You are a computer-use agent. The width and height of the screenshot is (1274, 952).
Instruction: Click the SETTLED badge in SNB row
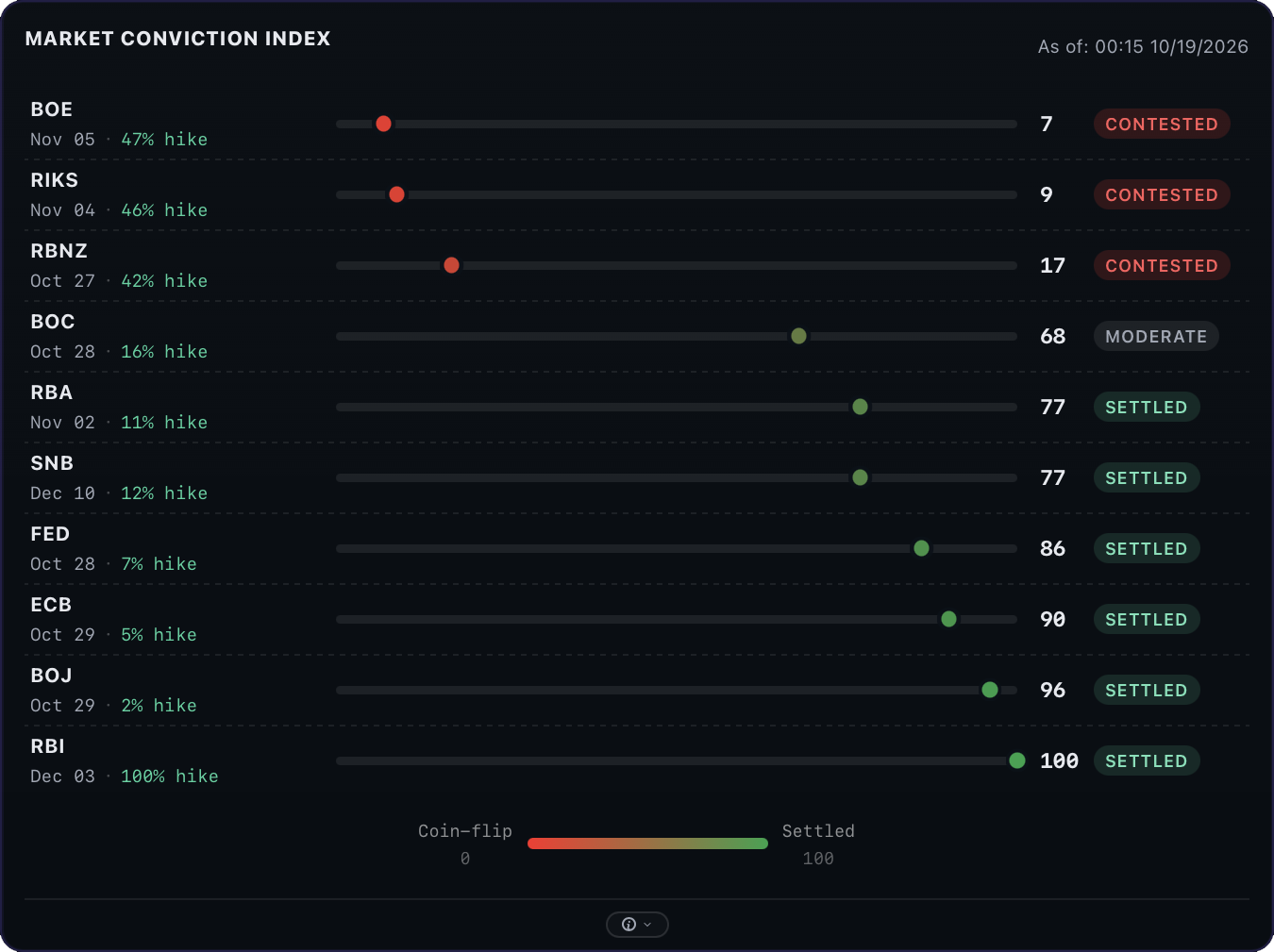[x=1147, y=477]
